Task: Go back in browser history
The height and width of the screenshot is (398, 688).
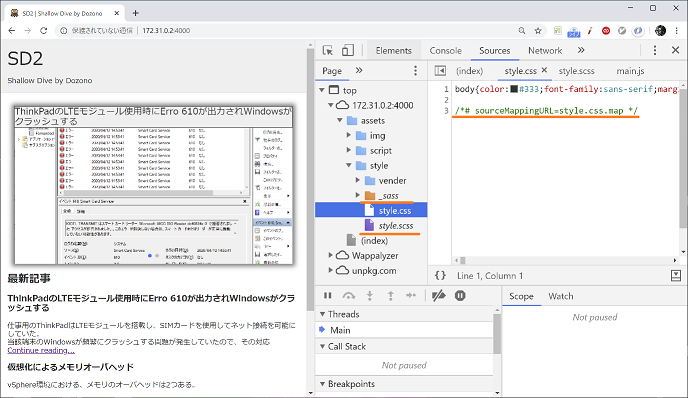Action: [12, 31]
